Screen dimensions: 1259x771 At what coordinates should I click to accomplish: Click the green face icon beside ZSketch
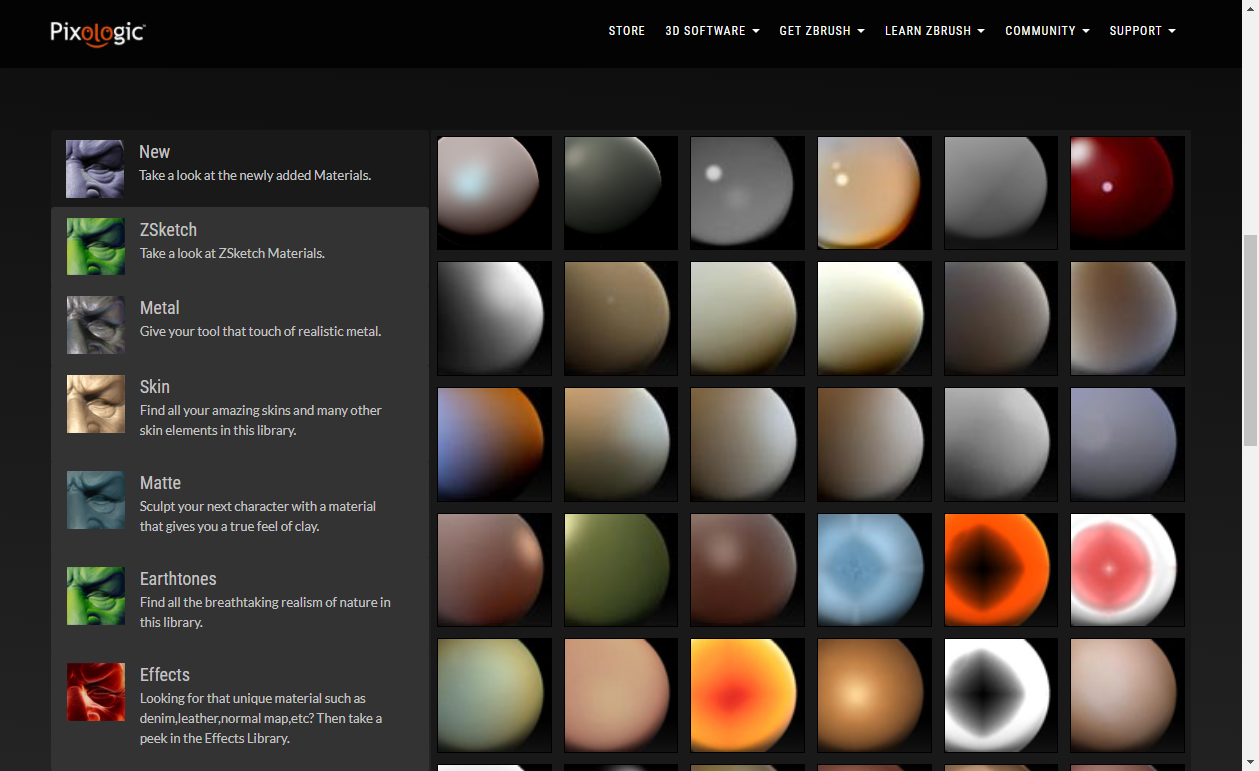pos(95,247)
